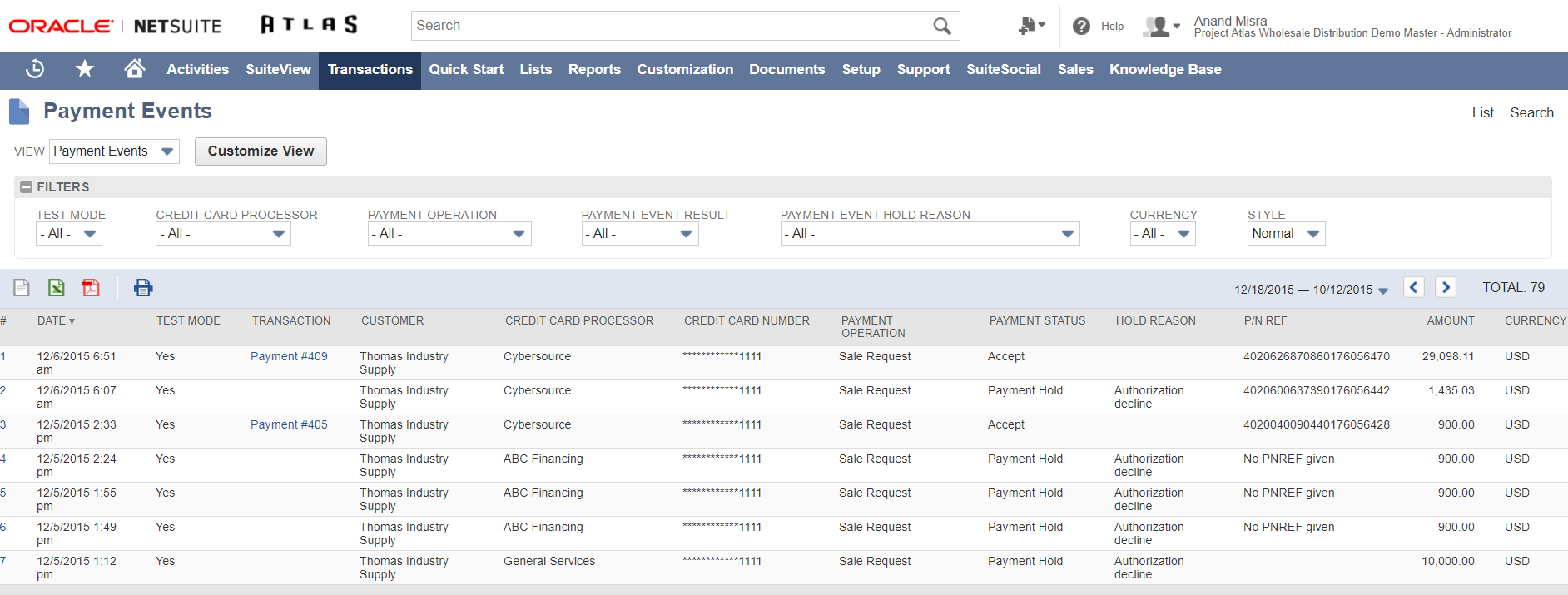Open the Activities menu

click(197, 70)
